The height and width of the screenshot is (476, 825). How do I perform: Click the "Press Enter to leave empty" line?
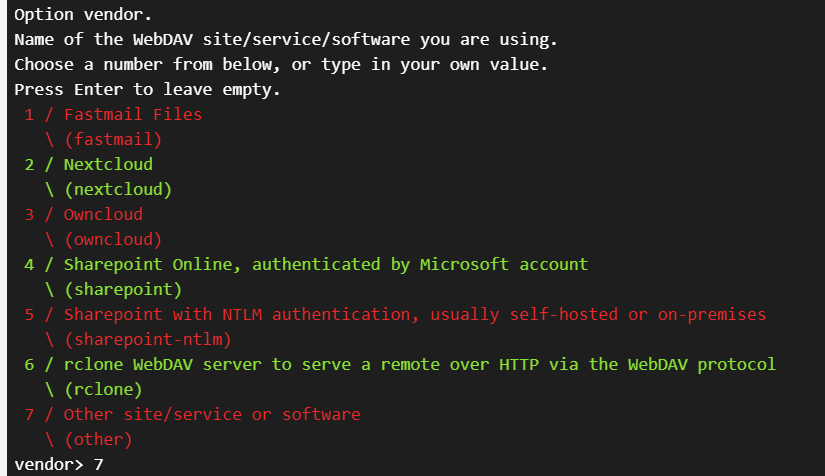coord(147,89)
